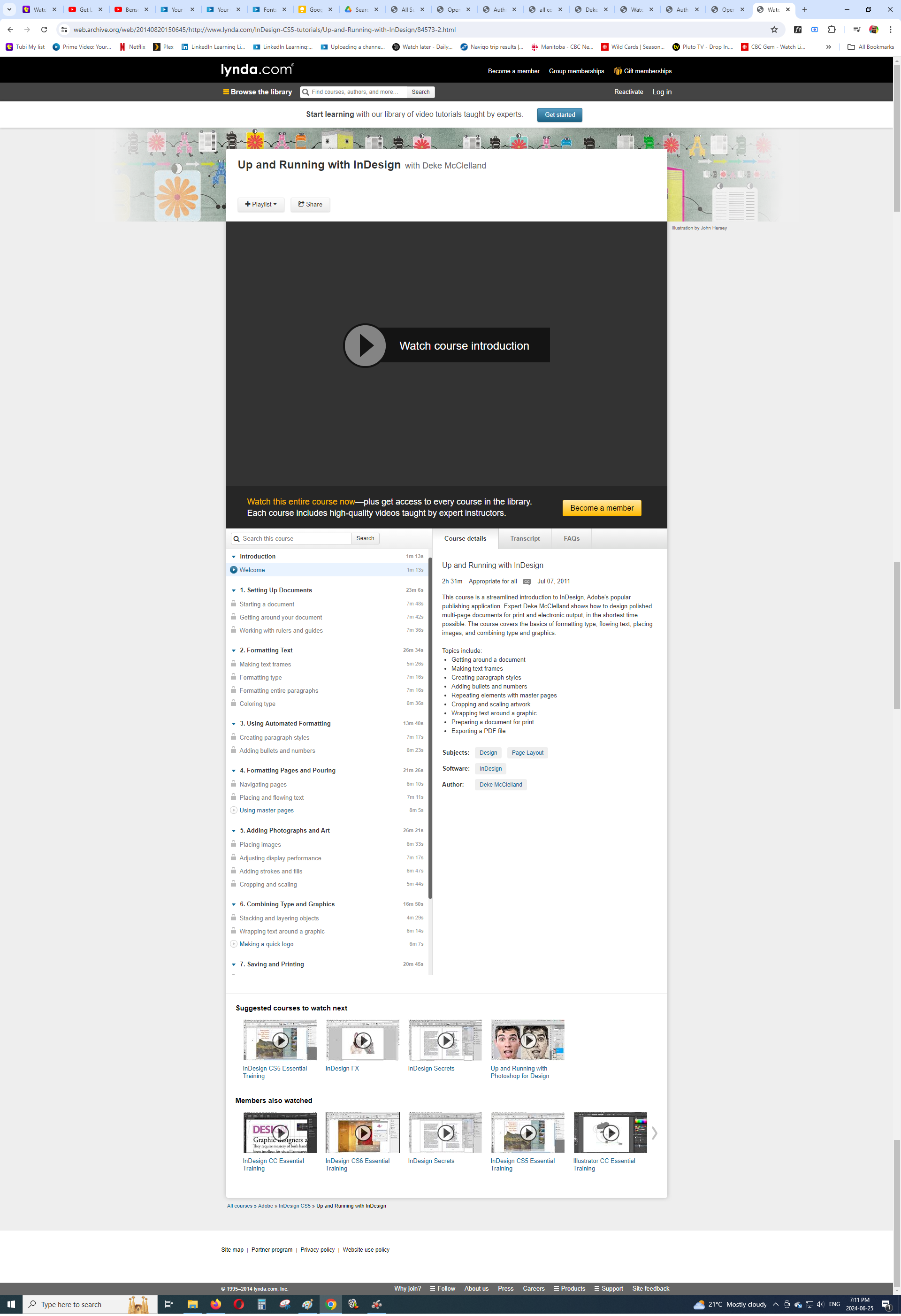
Task: Open the Windows Start menu
Action: (11, 1304)
